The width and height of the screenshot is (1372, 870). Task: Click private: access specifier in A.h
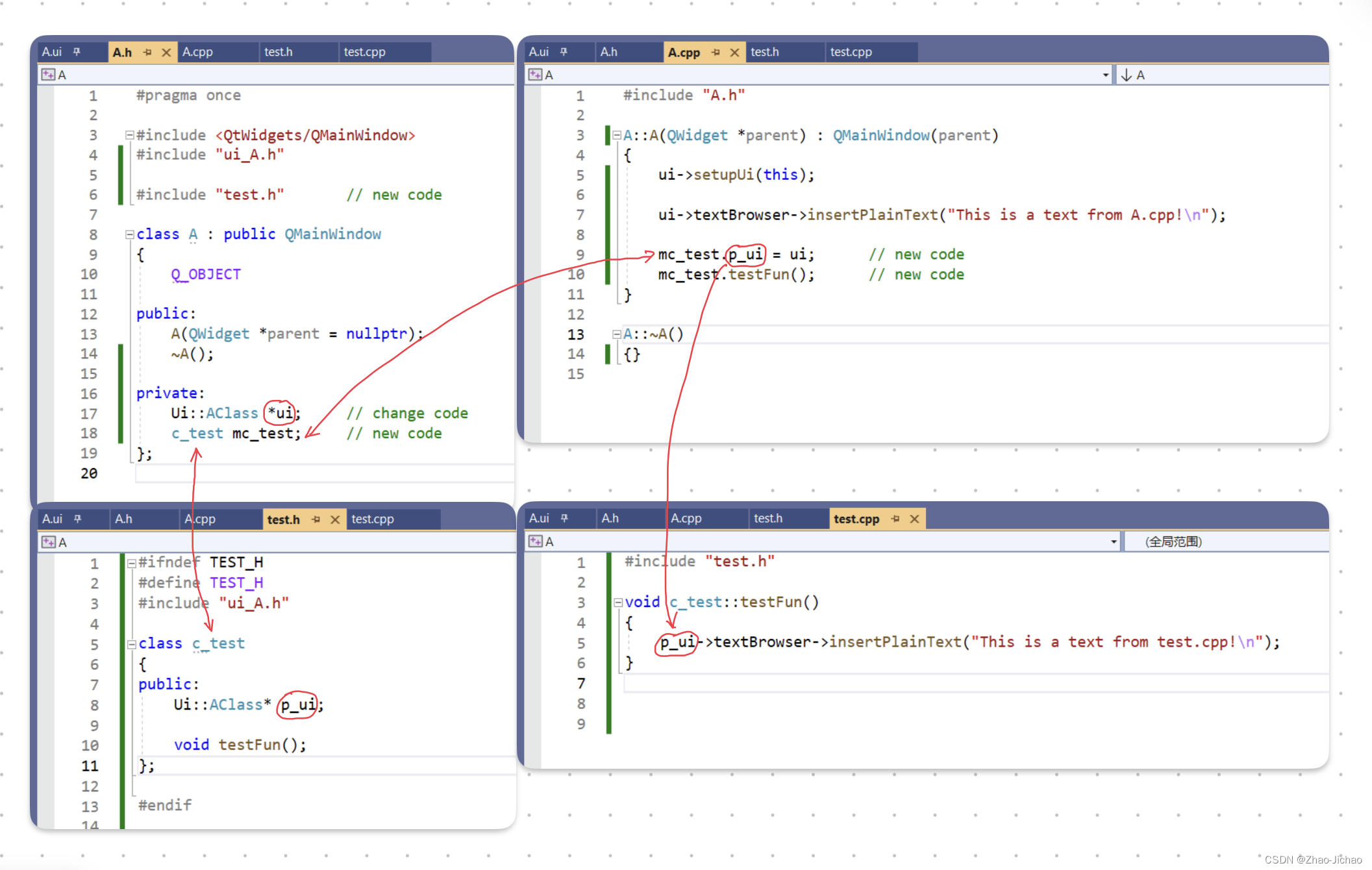[170, 393]
